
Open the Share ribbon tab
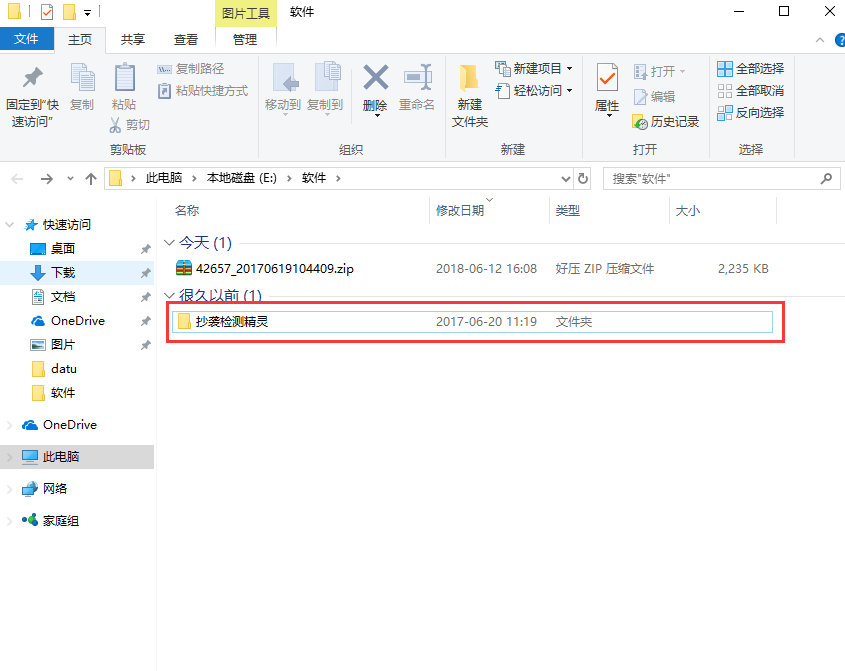coord(133,39)
